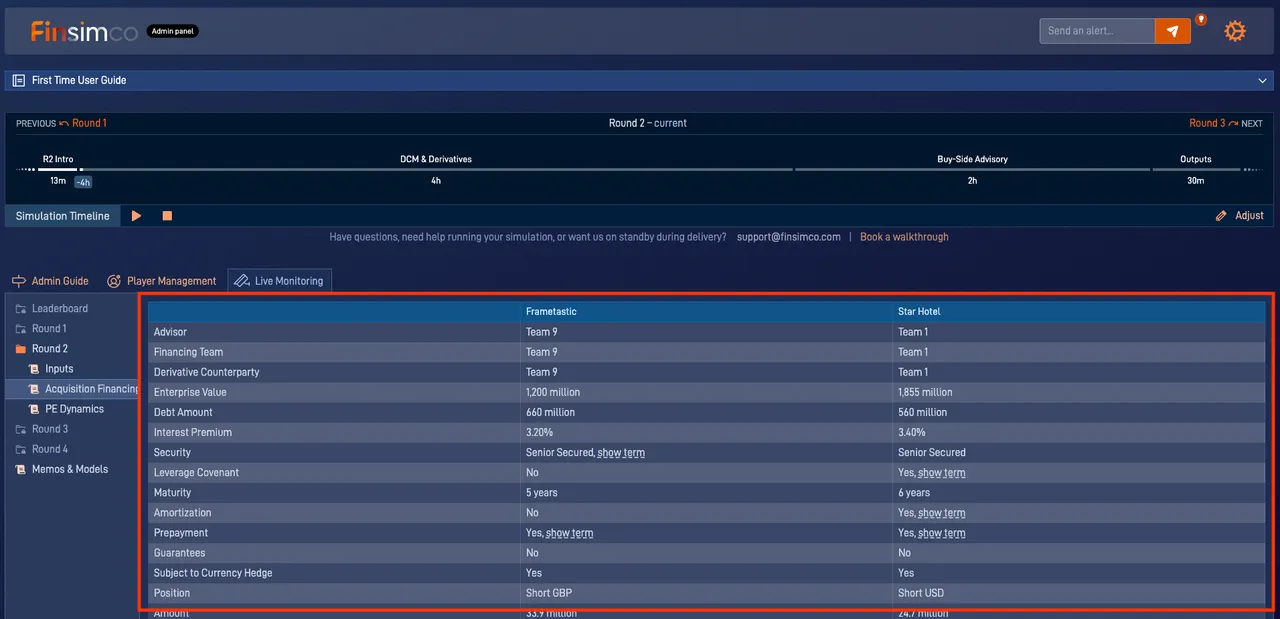Image resolution: width=1280 pixels, height=619 pixels.
Task: Click the orange Round 2 folder icon
Action: (x=21, y=349)
